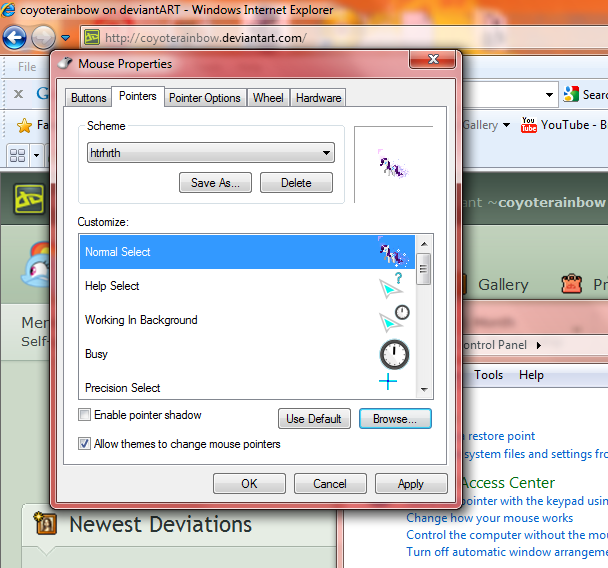Image resolution: width=608 pixels, height=568 pixels.
Task: Select the Help Select pointer row
Action: (x=247, y=286)
